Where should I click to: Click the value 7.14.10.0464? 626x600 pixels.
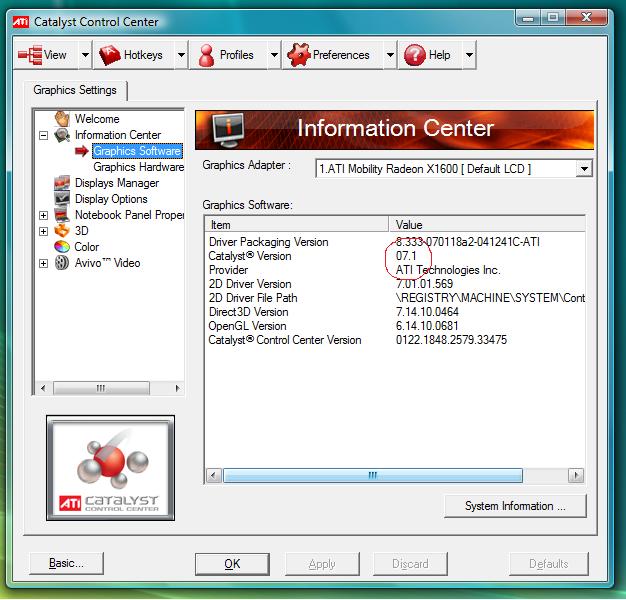427,312
